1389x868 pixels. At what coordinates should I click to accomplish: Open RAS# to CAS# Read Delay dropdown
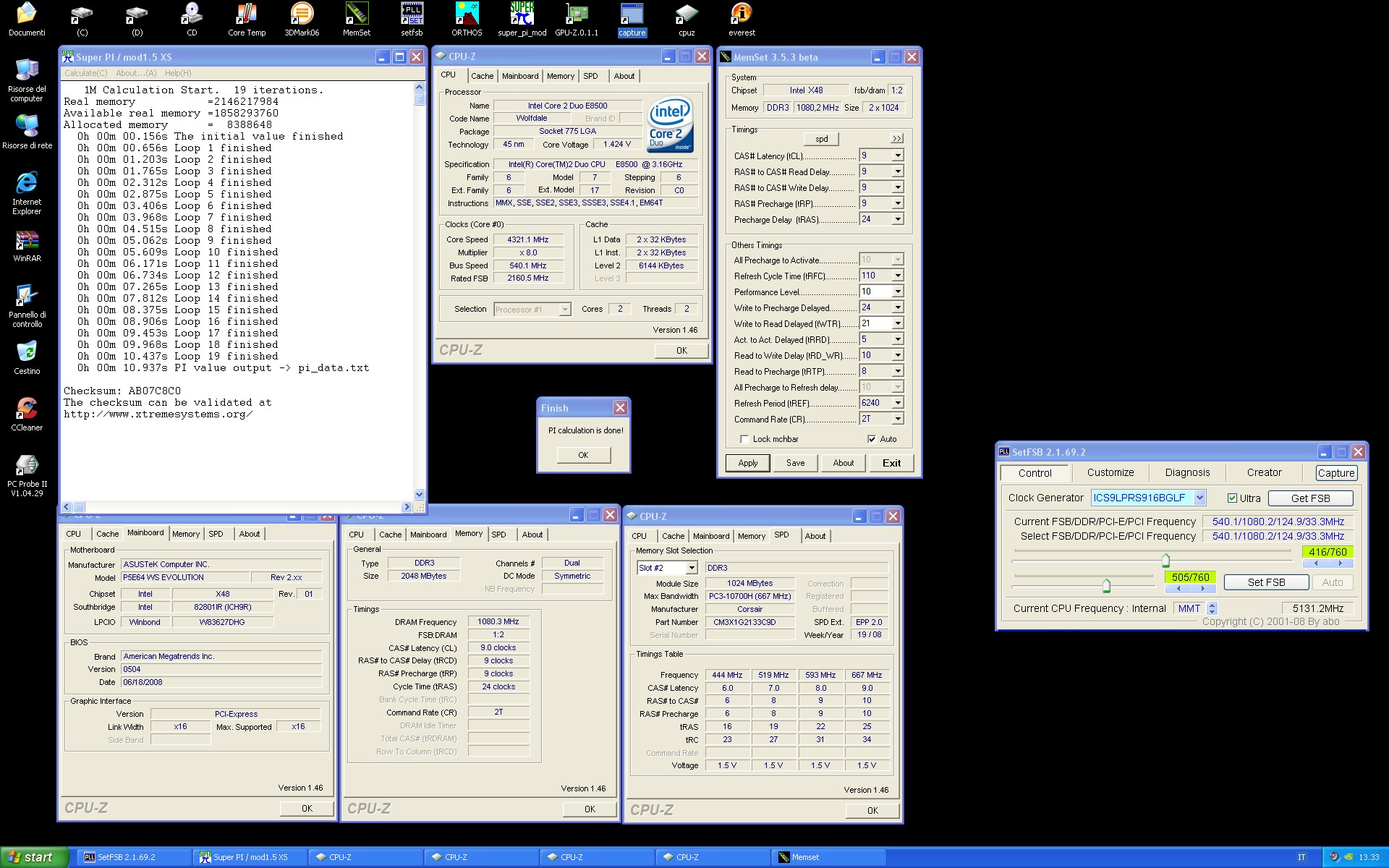pyautogui.click(x=898, y=171)
